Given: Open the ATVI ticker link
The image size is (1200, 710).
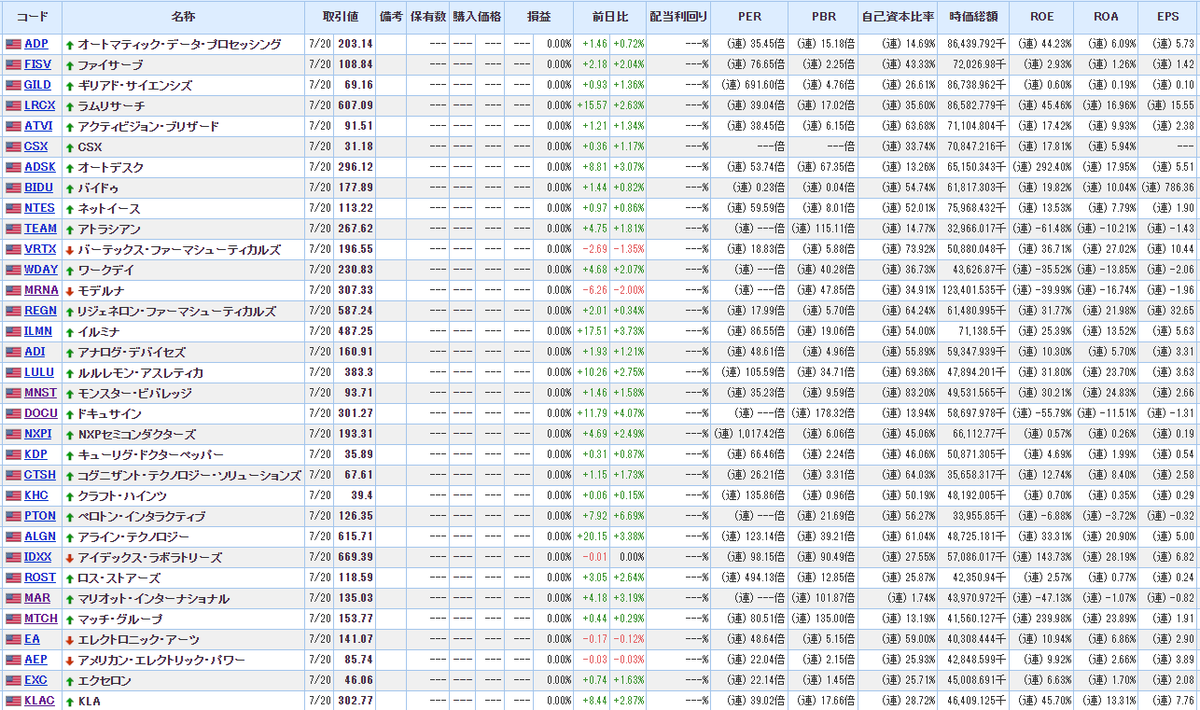Looking at the screenshot, I should point(38,126).
